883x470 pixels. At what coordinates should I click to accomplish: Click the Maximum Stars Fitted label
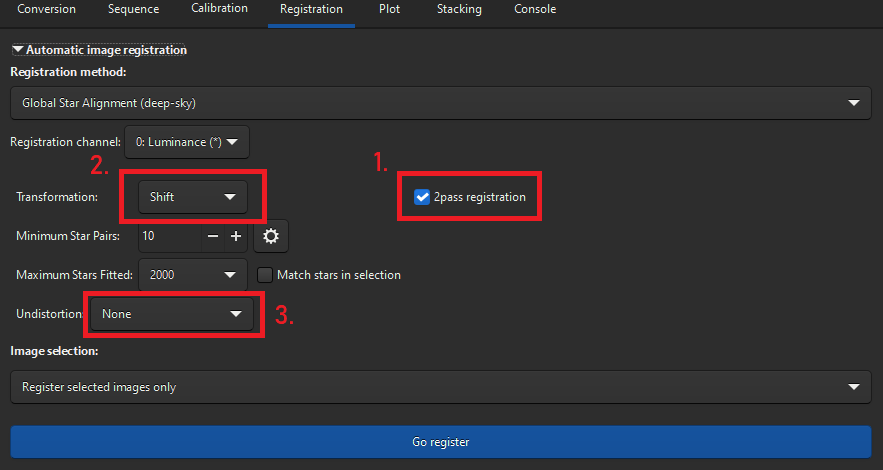click(x=74, y=275)
